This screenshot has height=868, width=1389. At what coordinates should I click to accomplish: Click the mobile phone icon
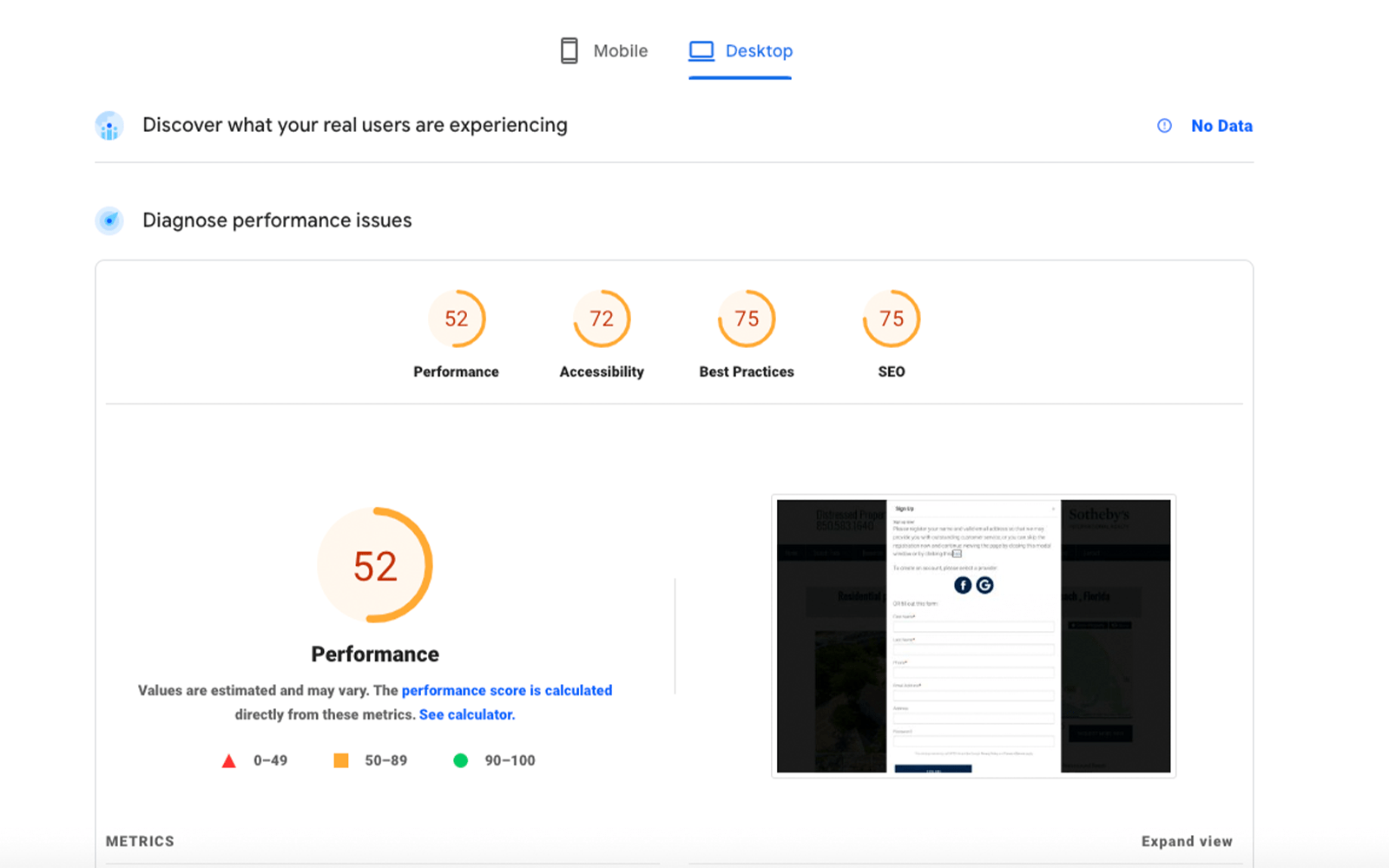point(569,51)
